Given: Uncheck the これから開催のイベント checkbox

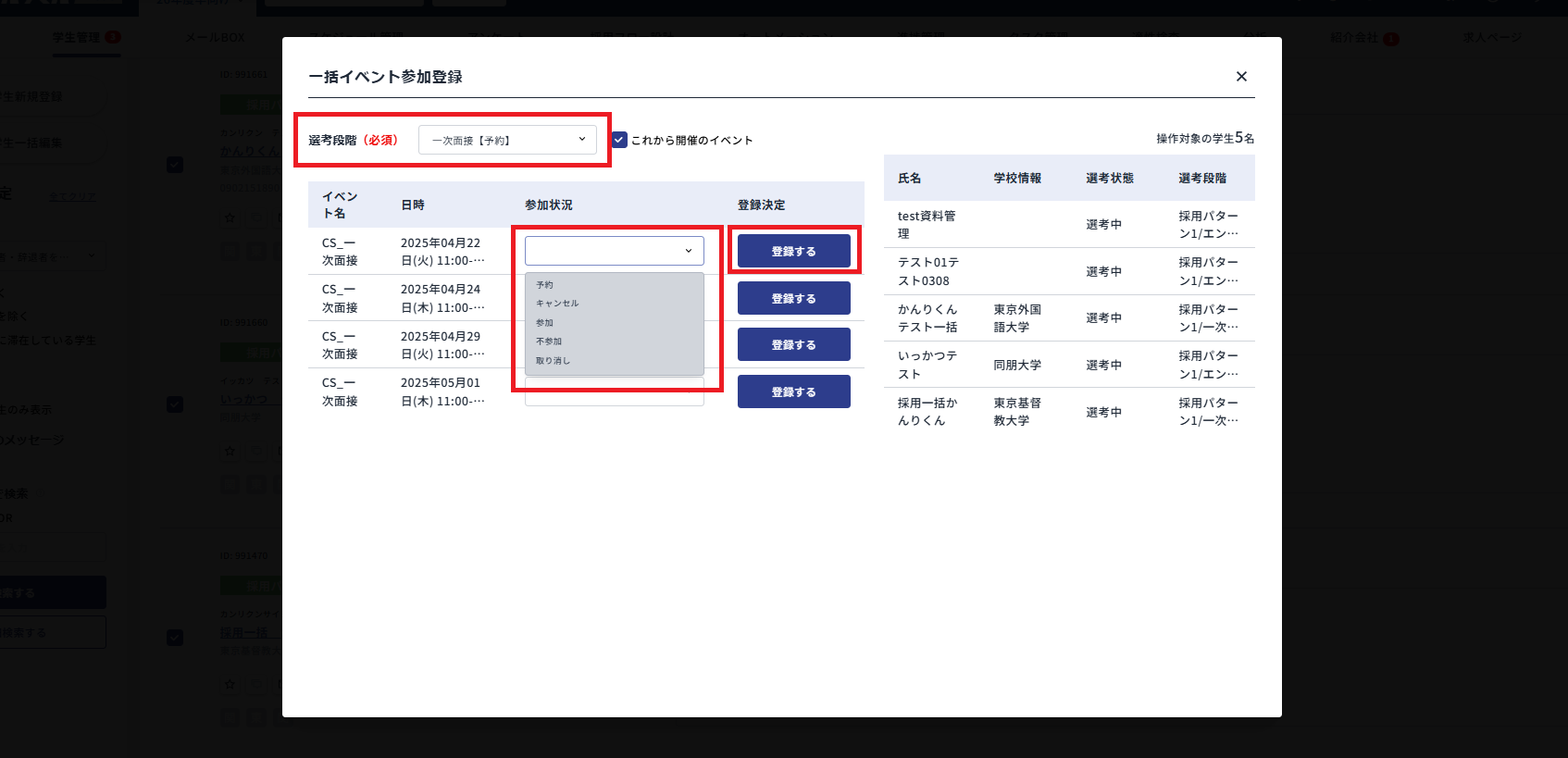Looking at the screenshot, I should coord(620,140).
